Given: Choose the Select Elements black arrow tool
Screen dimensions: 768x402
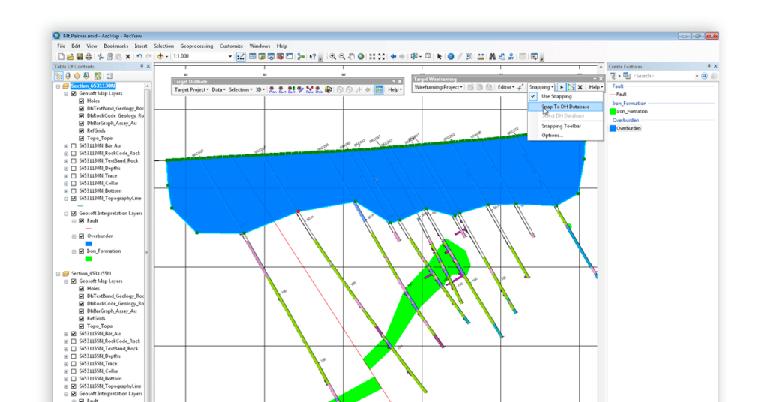Looking at the screenshot, I should pos(439,57).
